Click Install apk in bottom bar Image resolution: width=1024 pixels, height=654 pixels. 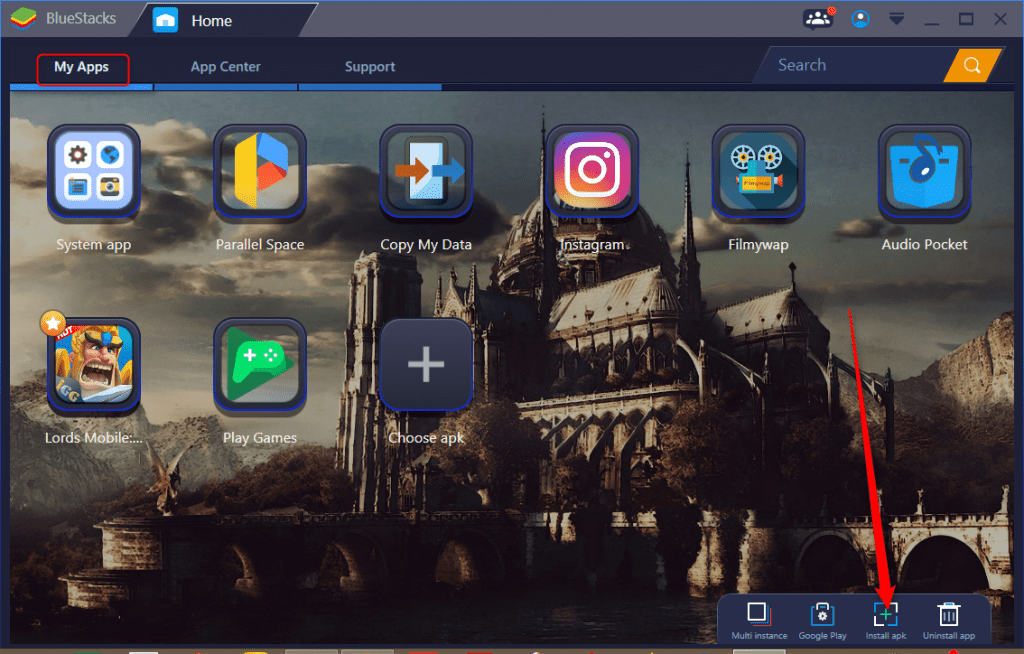click(886, 621)
